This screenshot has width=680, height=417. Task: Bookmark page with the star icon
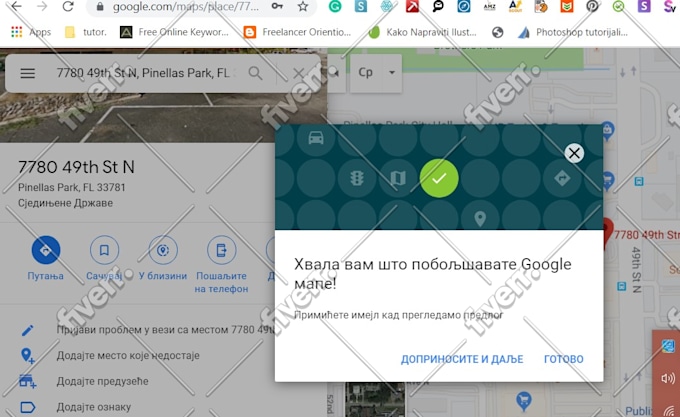[x=303, y=6]
